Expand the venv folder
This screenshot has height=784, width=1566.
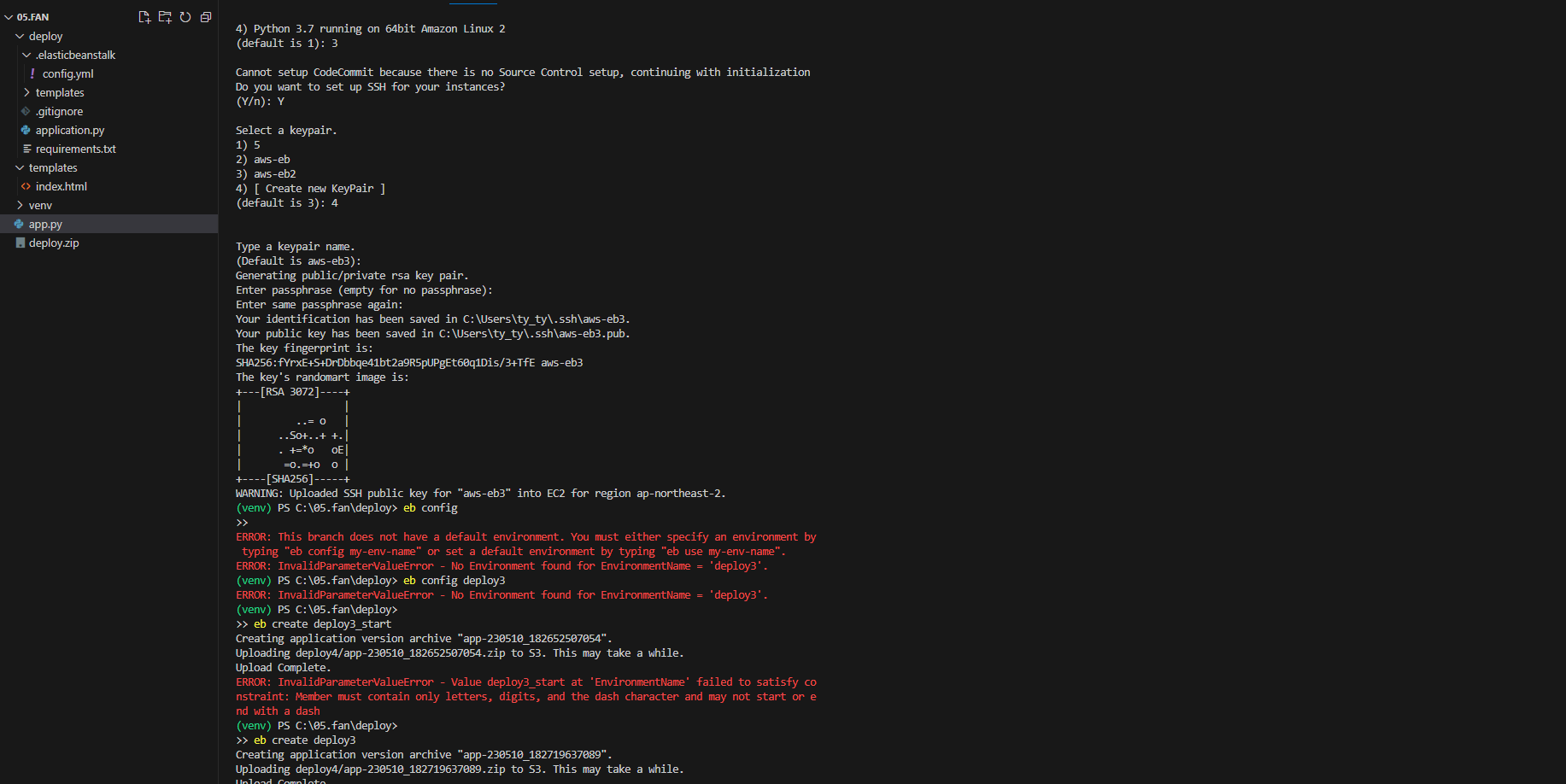click(20, 205)
